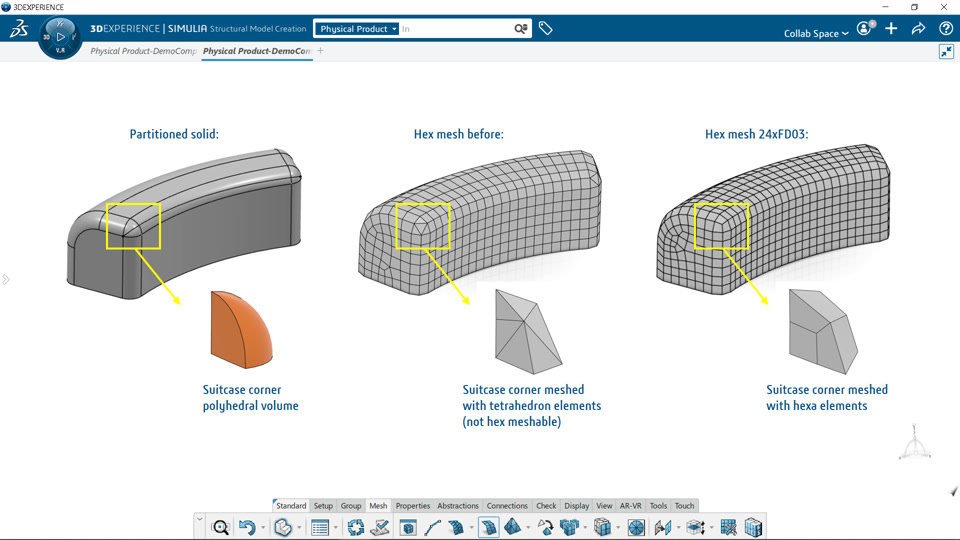Click the update mesh circular arrows icon
This screenshot has height=540, width=960.
pos(356,527)
